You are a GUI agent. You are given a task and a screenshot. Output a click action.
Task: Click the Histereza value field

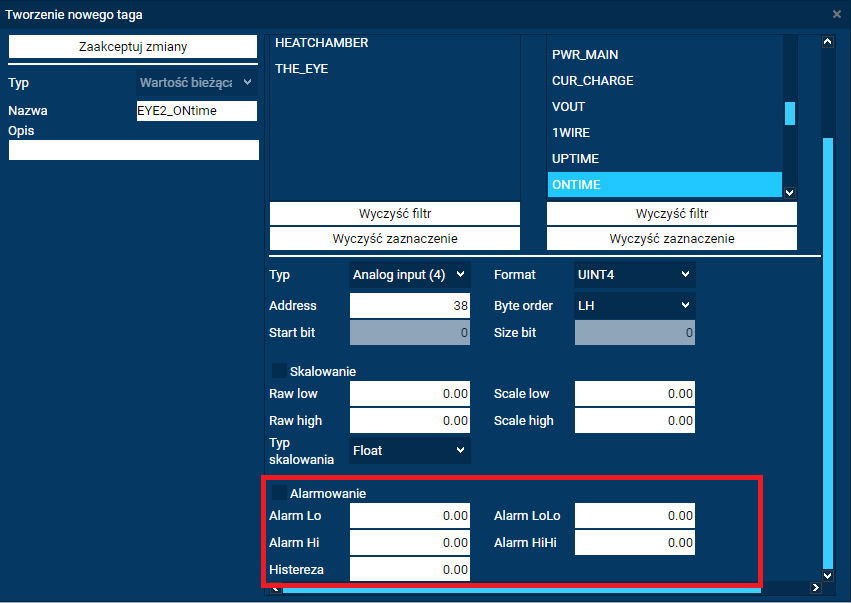tap(409, 570)
